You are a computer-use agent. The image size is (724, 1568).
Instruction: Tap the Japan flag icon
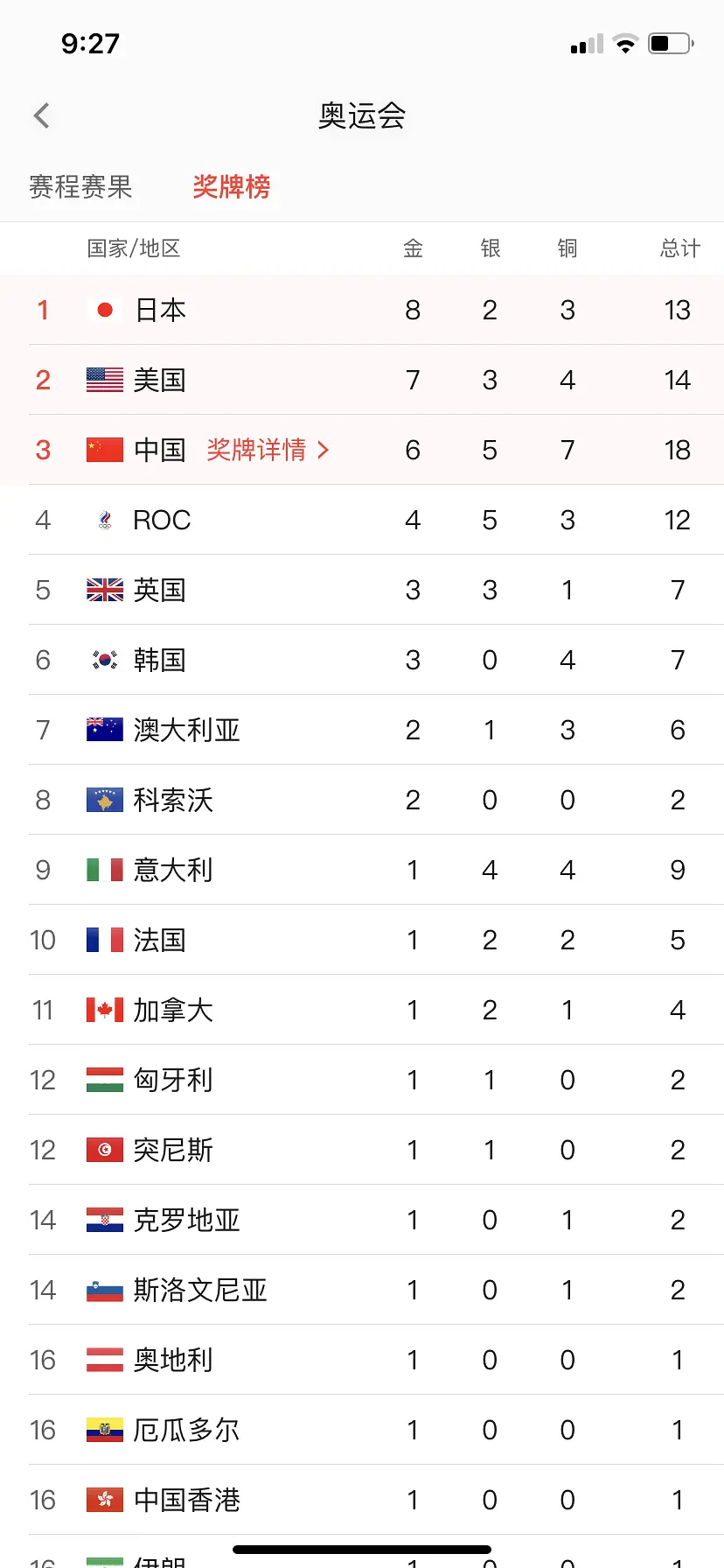[105, 310]
